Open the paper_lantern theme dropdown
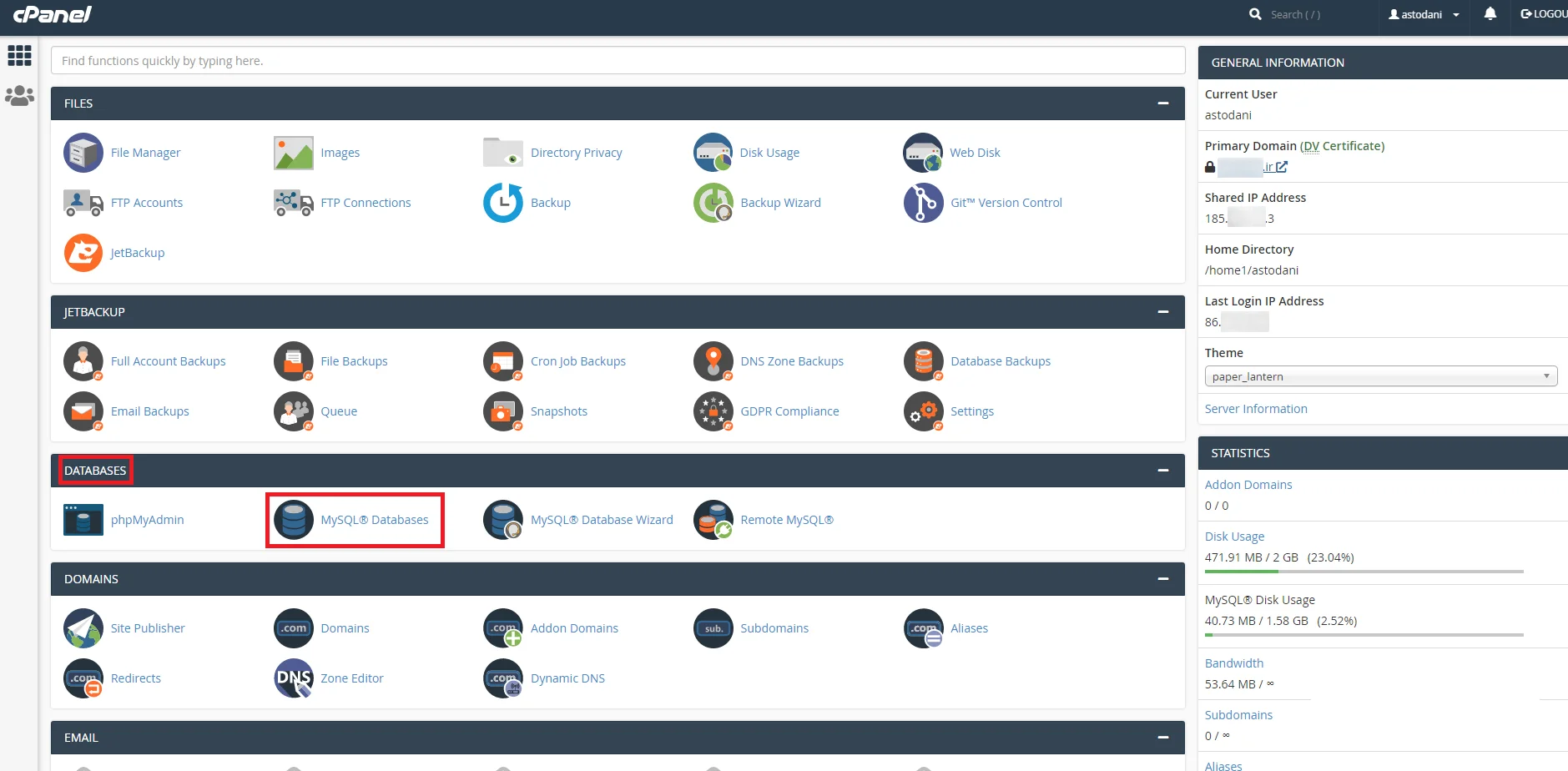This screenshot has width=1568, height=771. (x=1380, y=376)
